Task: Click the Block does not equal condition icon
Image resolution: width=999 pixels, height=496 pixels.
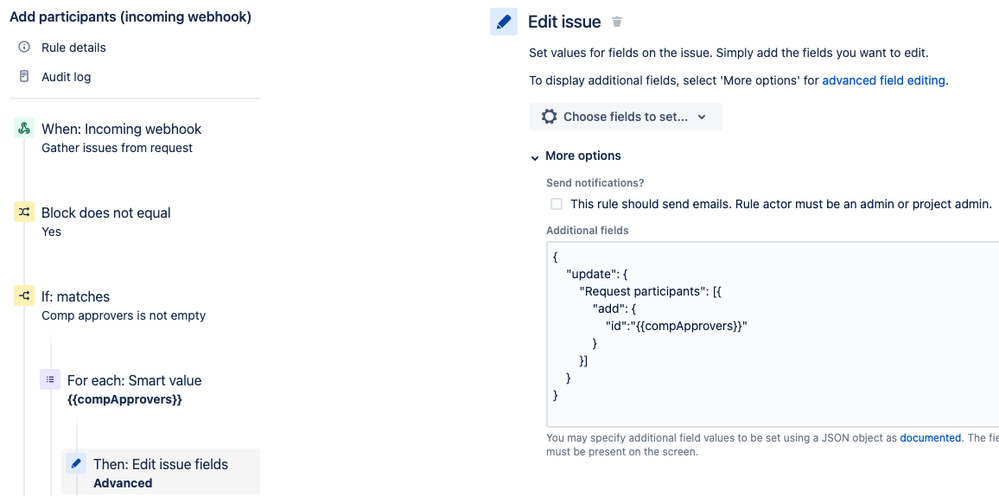Action: (x=24, y=213)
